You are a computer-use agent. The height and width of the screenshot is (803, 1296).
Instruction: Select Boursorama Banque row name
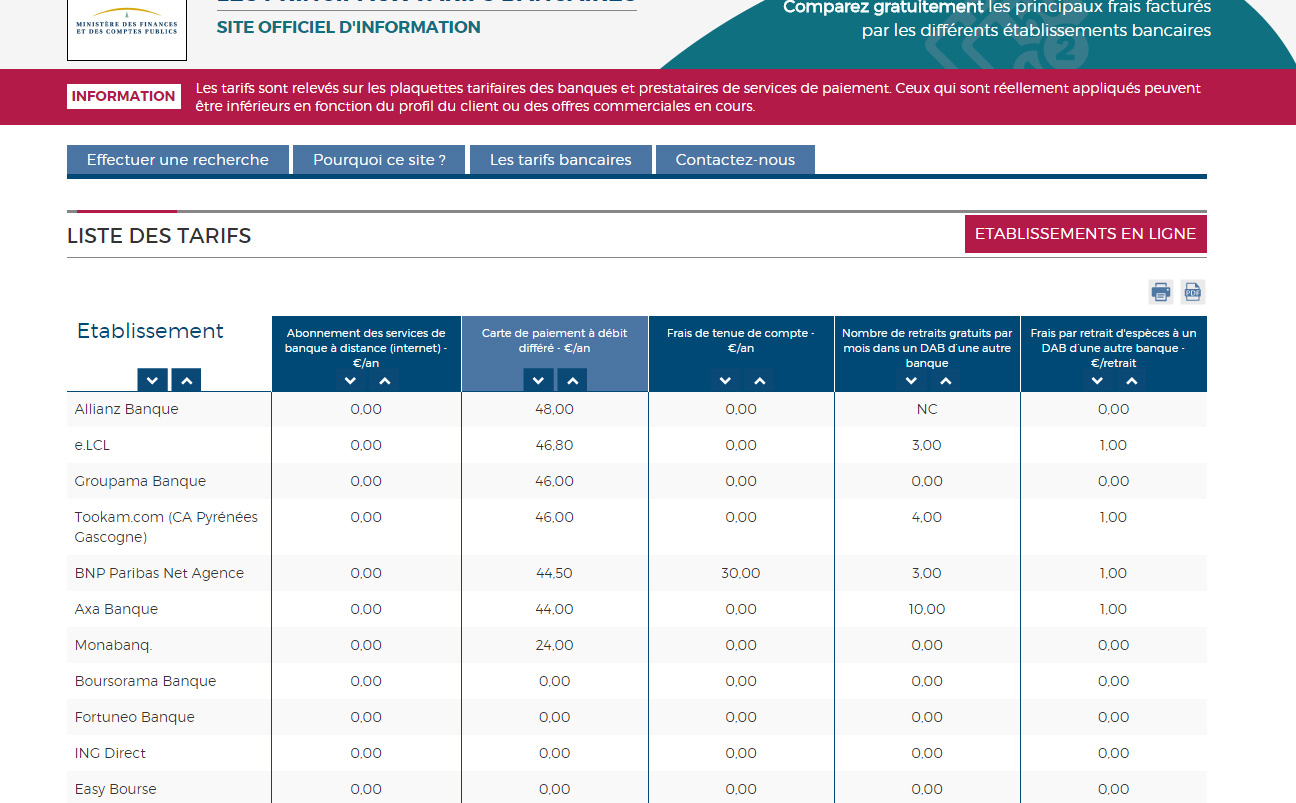[x=145, y=681]
